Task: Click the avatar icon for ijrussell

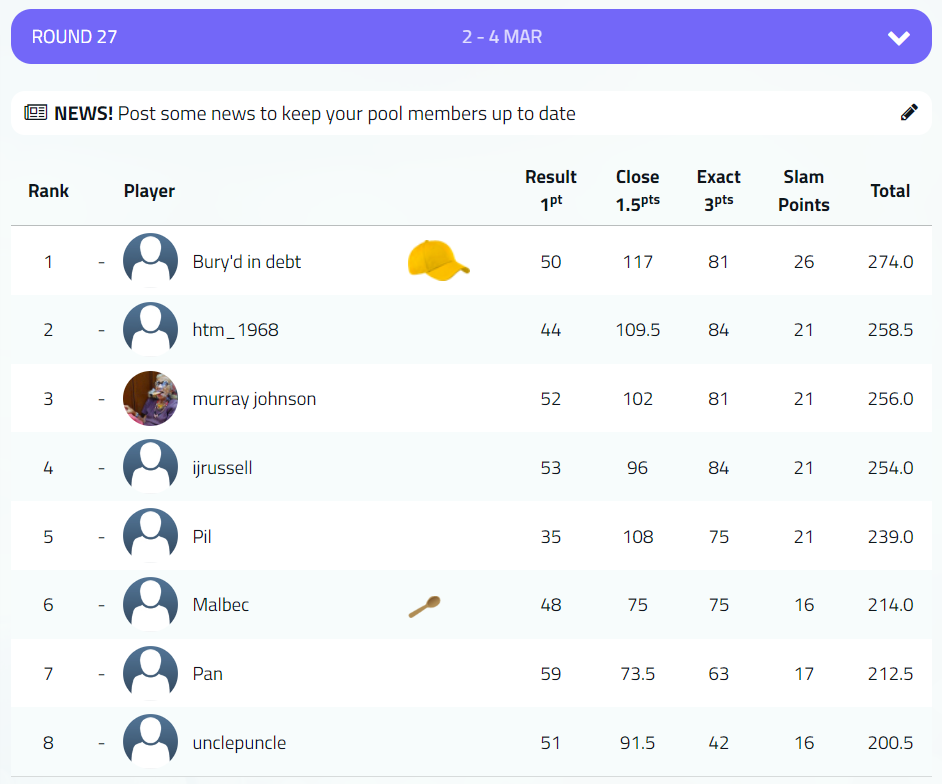Action: tap(151, 467)
